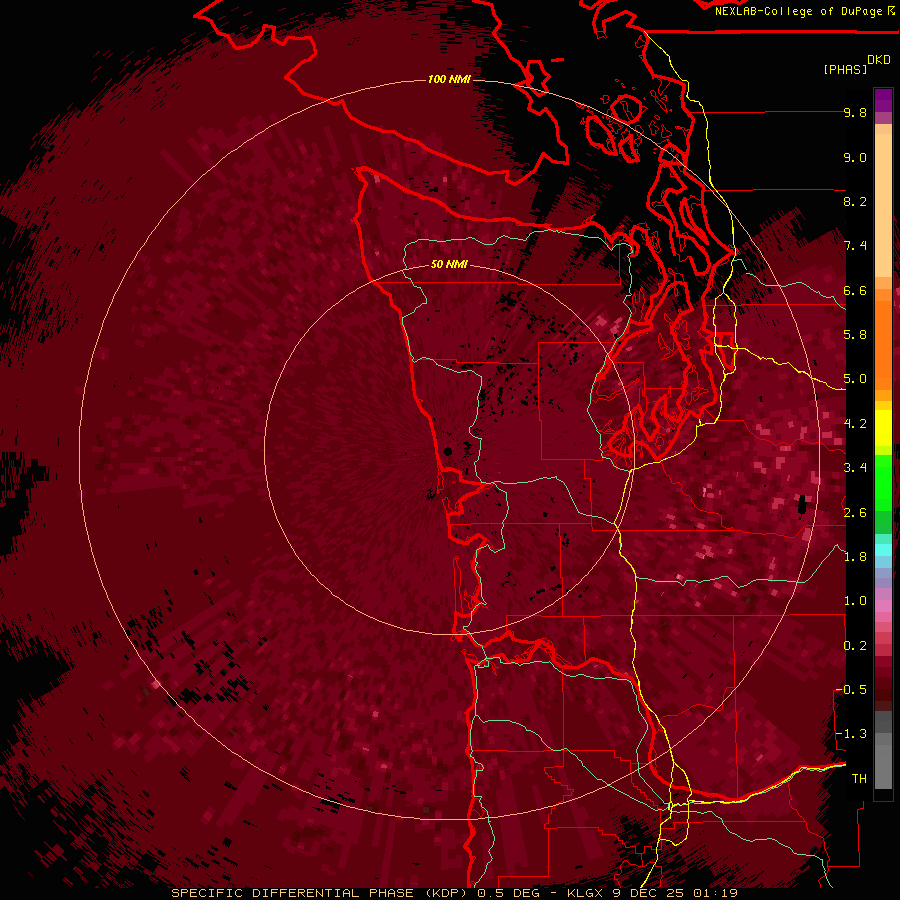The height and width of the screenshot is (900, 900).
Task: Select the 9.8 legend value
Action: pyautogui.click(x=855, y=113)
